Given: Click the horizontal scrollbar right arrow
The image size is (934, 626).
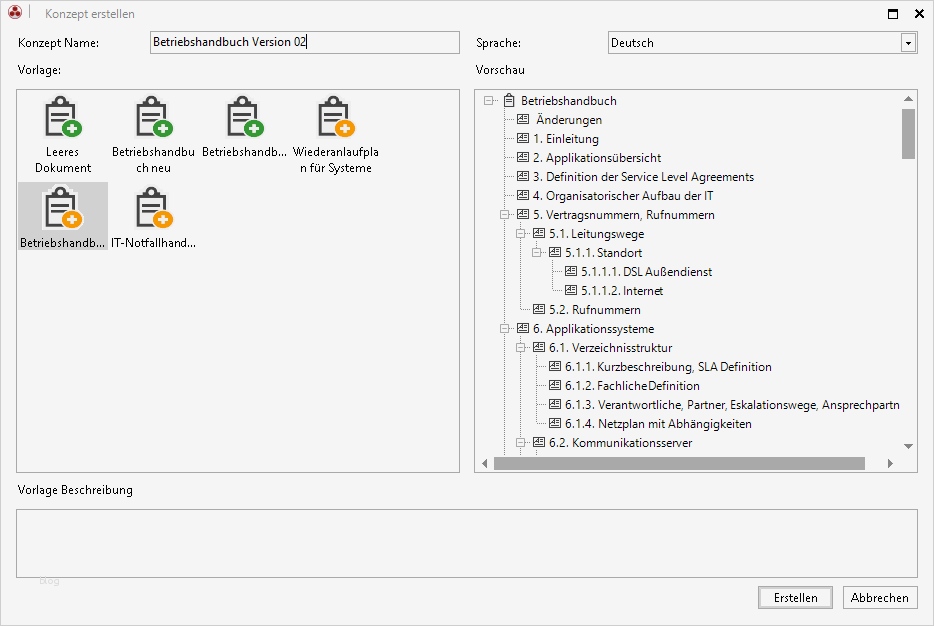Looking at the screenshot, I should [891, 463].
